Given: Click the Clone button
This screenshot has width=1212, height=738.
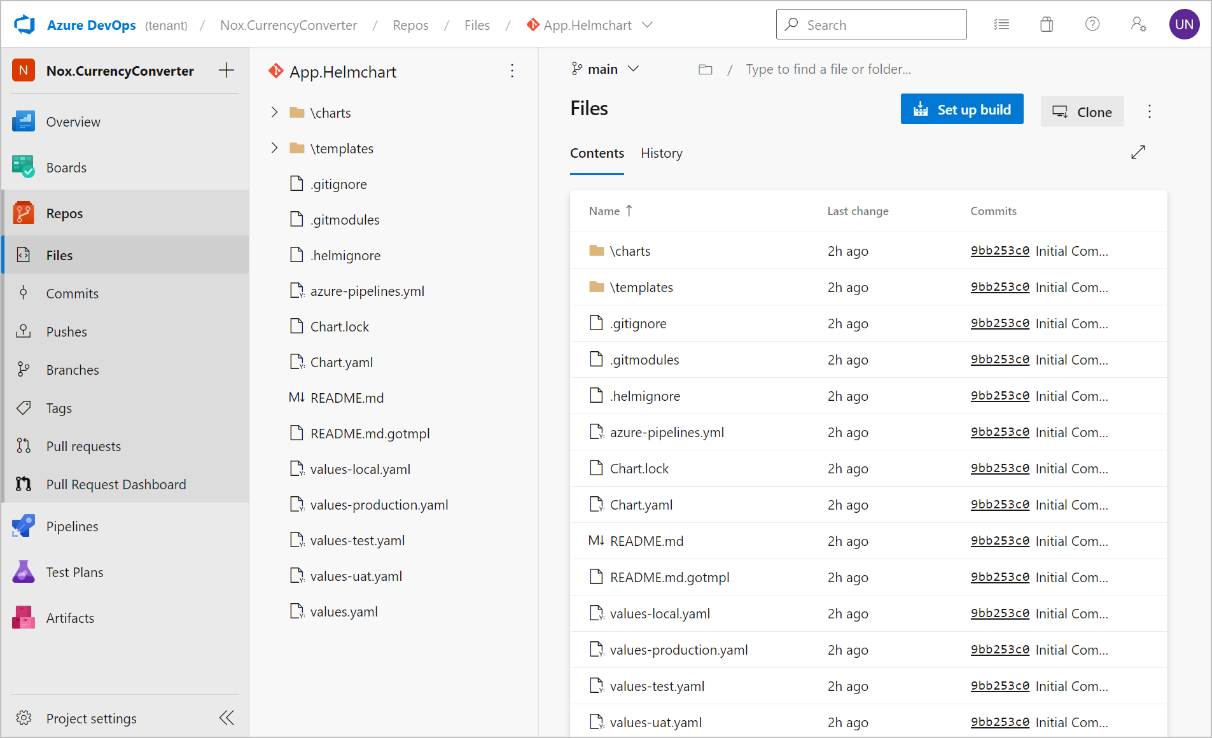Looking at the screenshot, I should (1082, 112).
